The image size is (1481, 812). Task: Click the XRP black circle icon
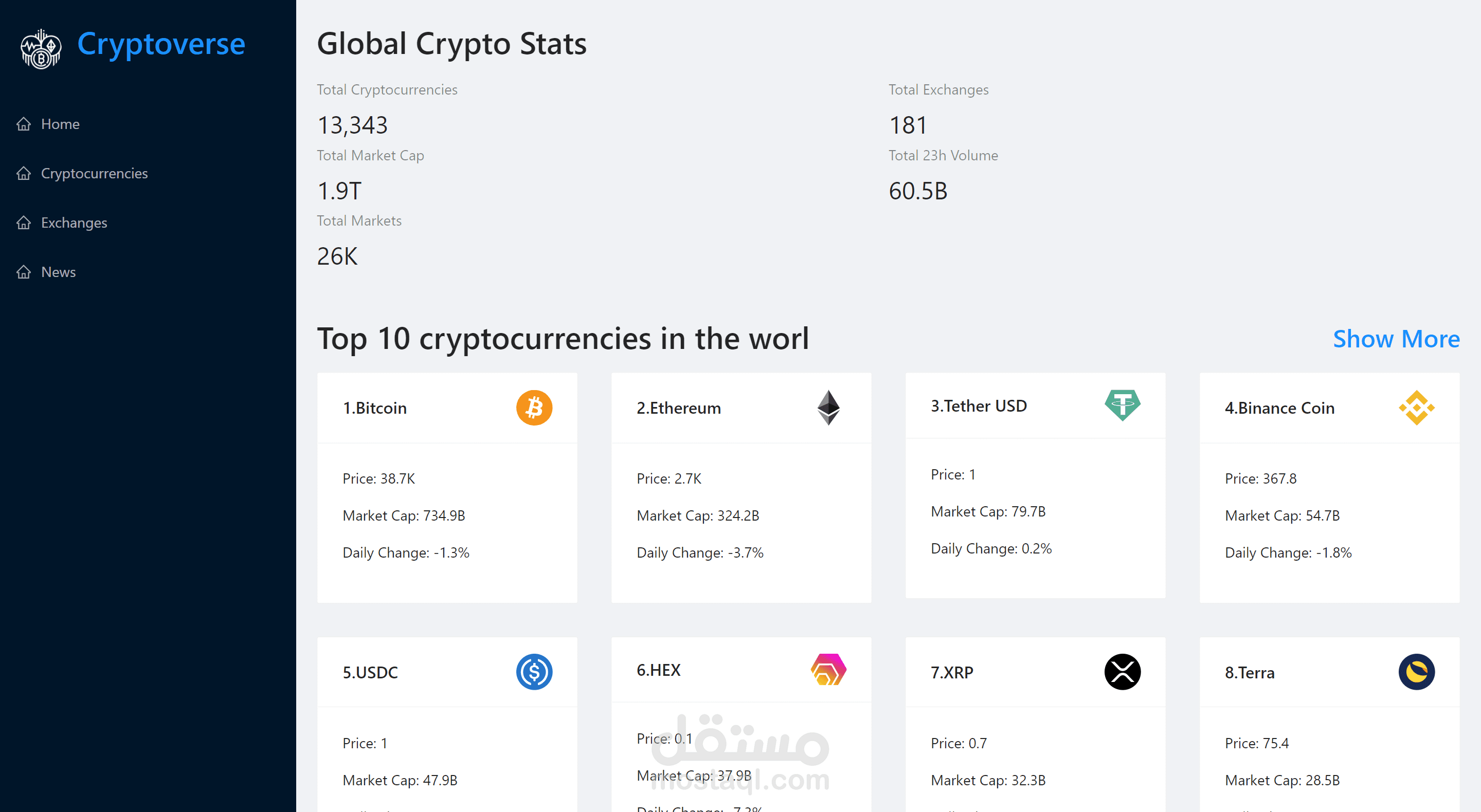1123,672
